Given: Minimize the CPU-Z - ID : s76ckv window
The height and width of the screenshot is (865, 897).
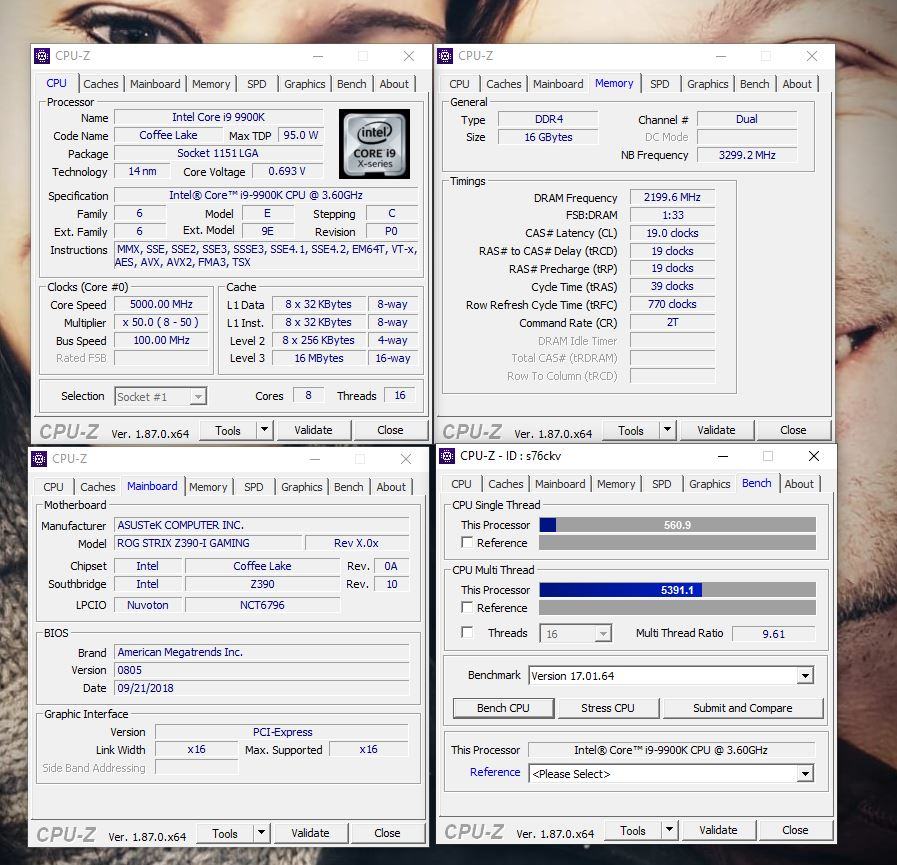Looking at the screenshot, I should point(723,456).
